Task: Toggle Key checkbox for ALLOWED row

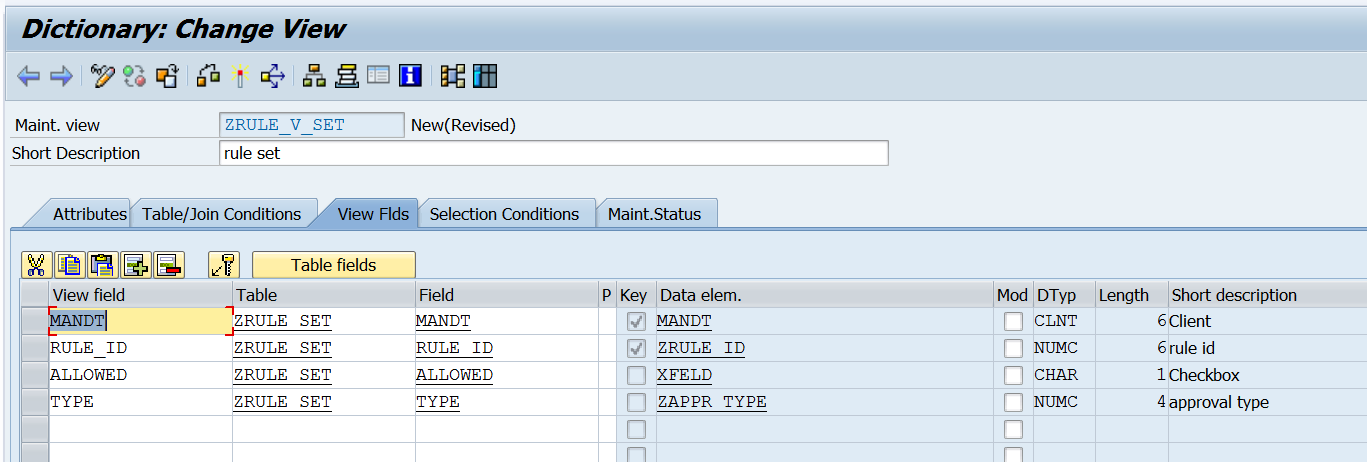Action: pos(635,376)
